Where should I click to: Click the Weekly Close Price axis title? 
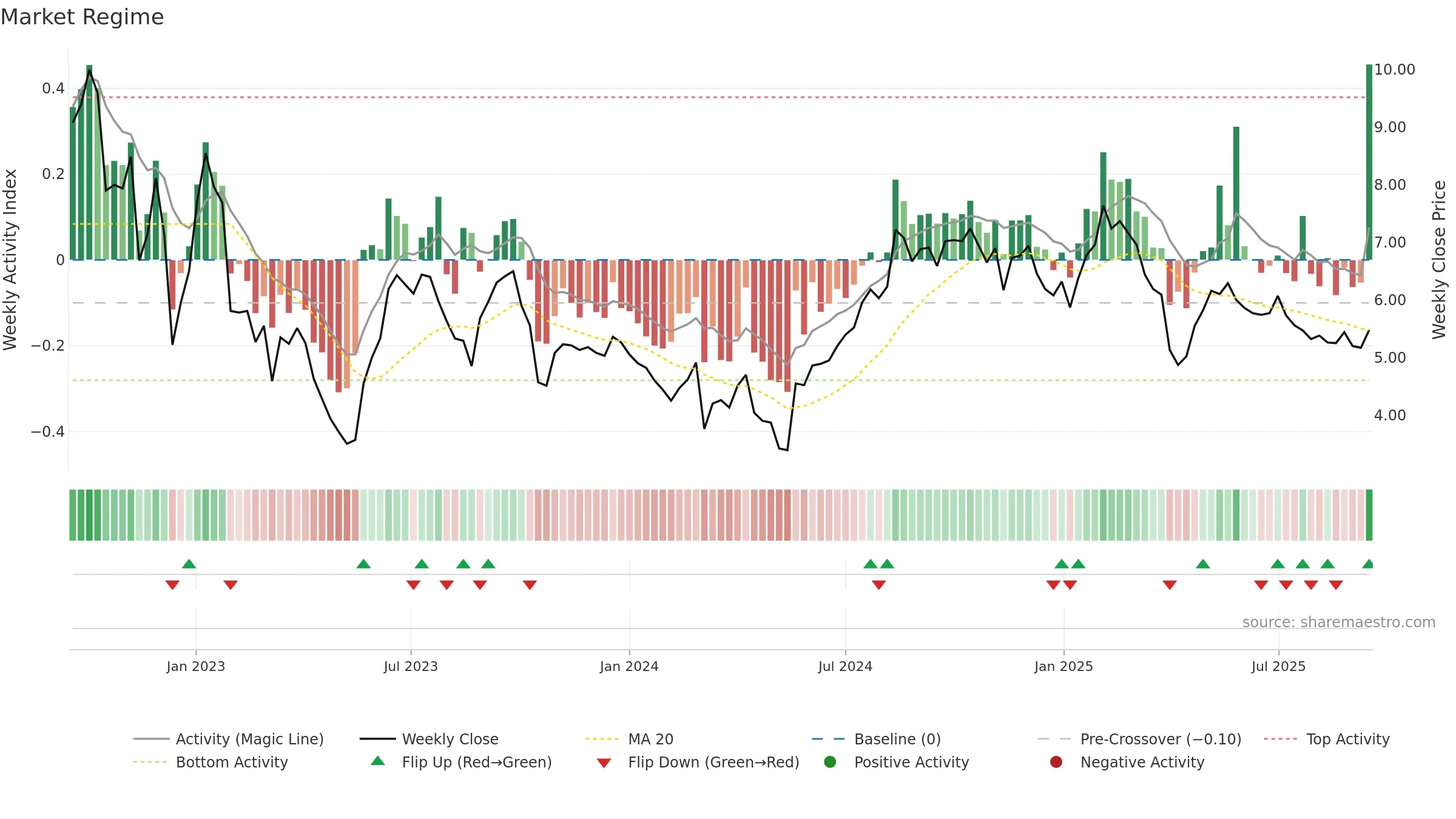pos(1439,260)
